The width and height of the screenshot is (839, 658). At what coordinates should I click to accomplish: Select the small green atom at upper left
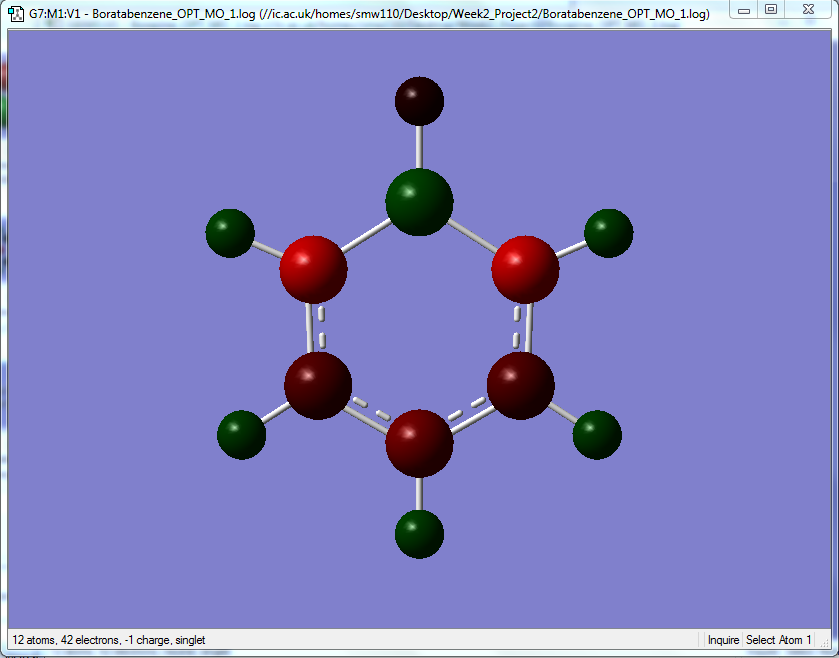(230, 233)
